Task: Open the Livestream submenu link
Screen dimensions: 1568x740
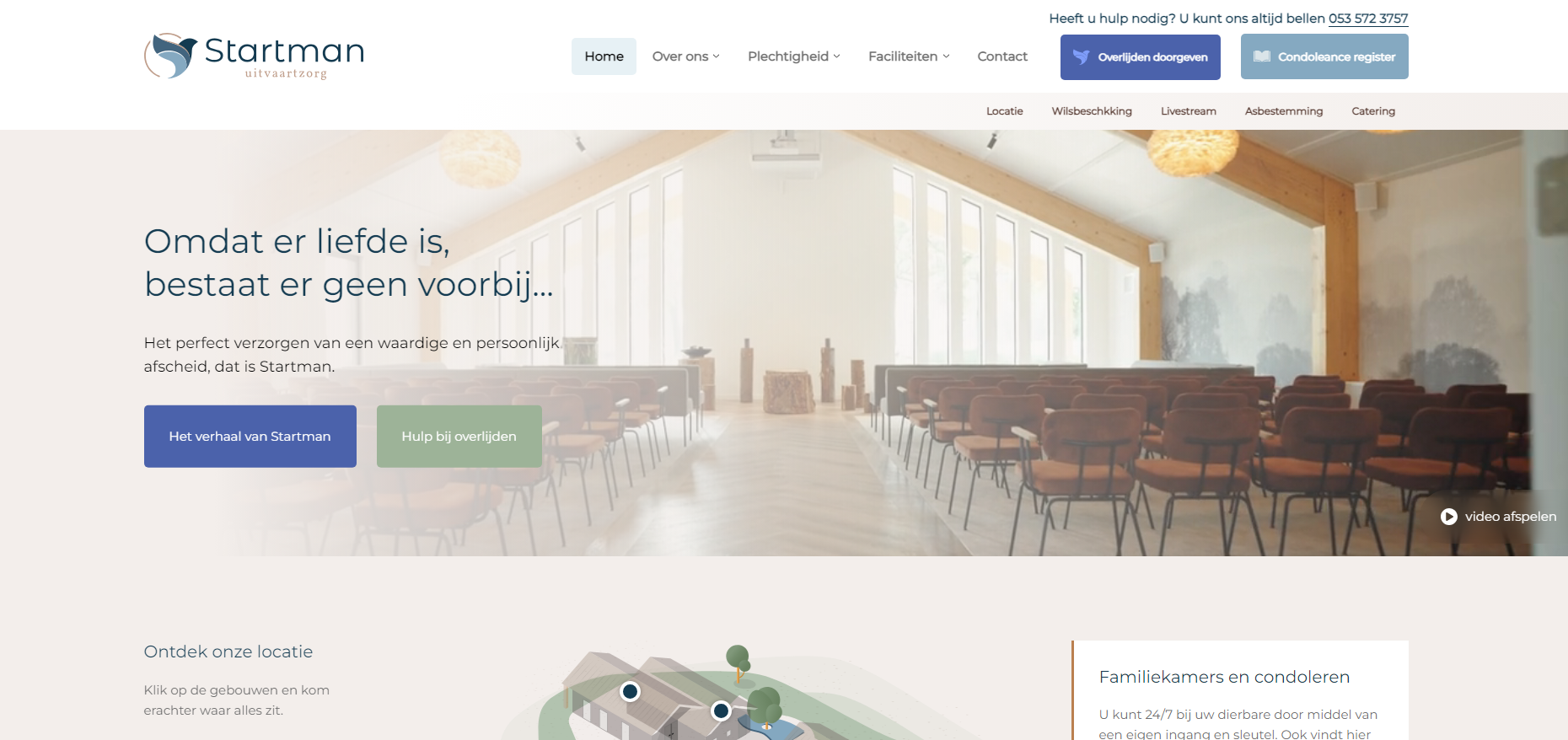Action: [1189, 111]
